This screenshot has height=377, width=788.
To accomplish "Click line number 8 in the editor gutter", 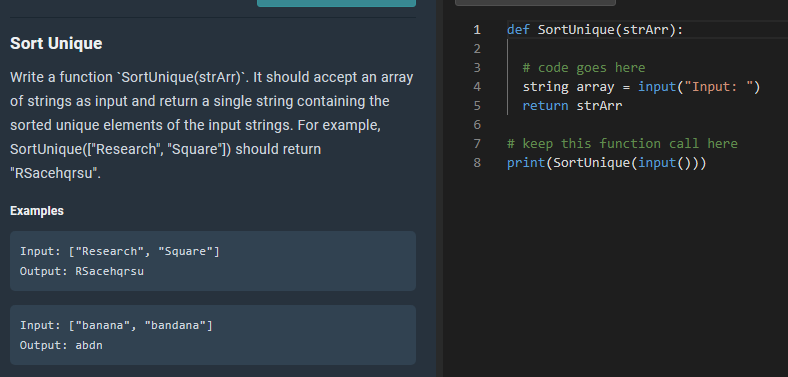I will click(476, 163).
